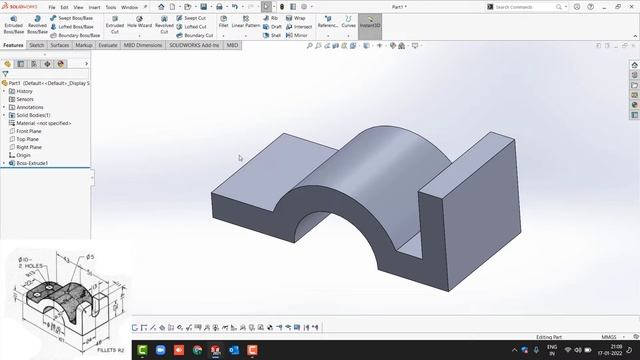Open the Insert menu
Screen dimensions: 640x360
point(94,7)
